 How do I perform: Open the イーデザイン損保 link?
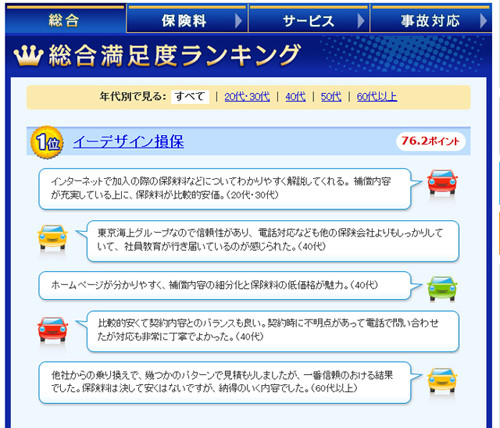[128, 142]
